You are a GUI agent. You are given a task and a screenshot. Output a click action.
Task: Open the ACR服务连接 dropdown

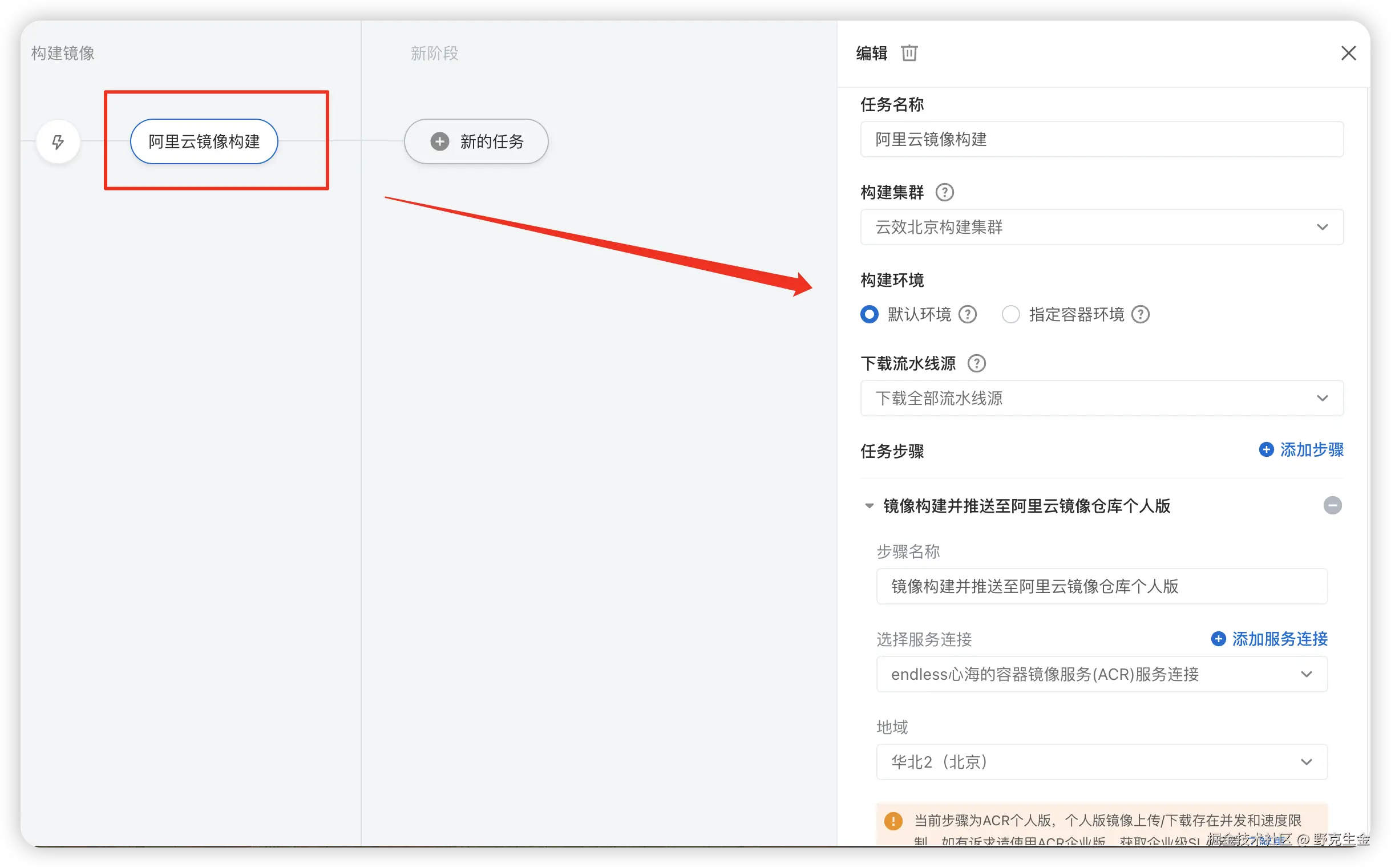tap(1101, 675)
